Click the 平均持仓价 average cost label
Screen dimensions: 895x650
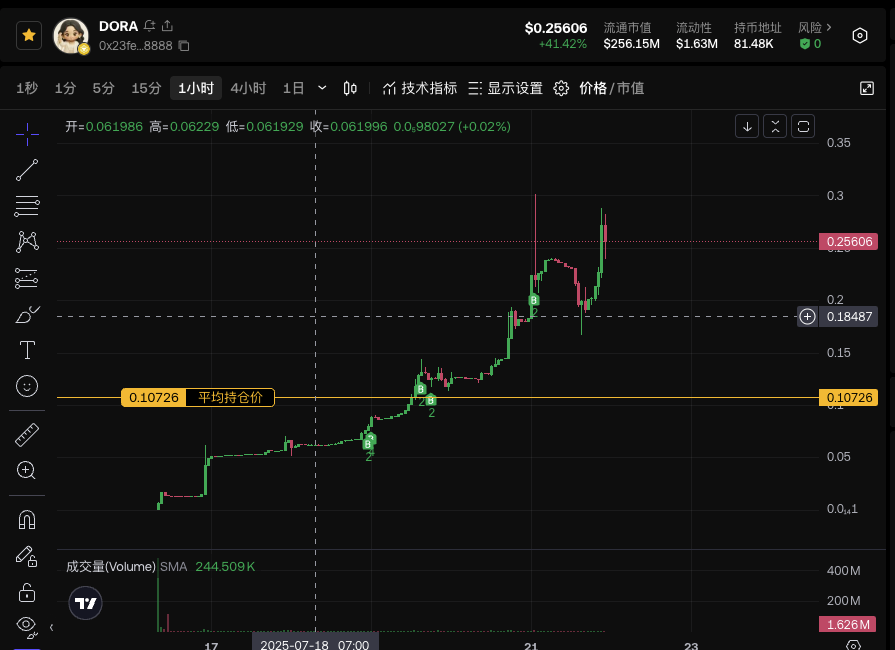coord(230,397)
